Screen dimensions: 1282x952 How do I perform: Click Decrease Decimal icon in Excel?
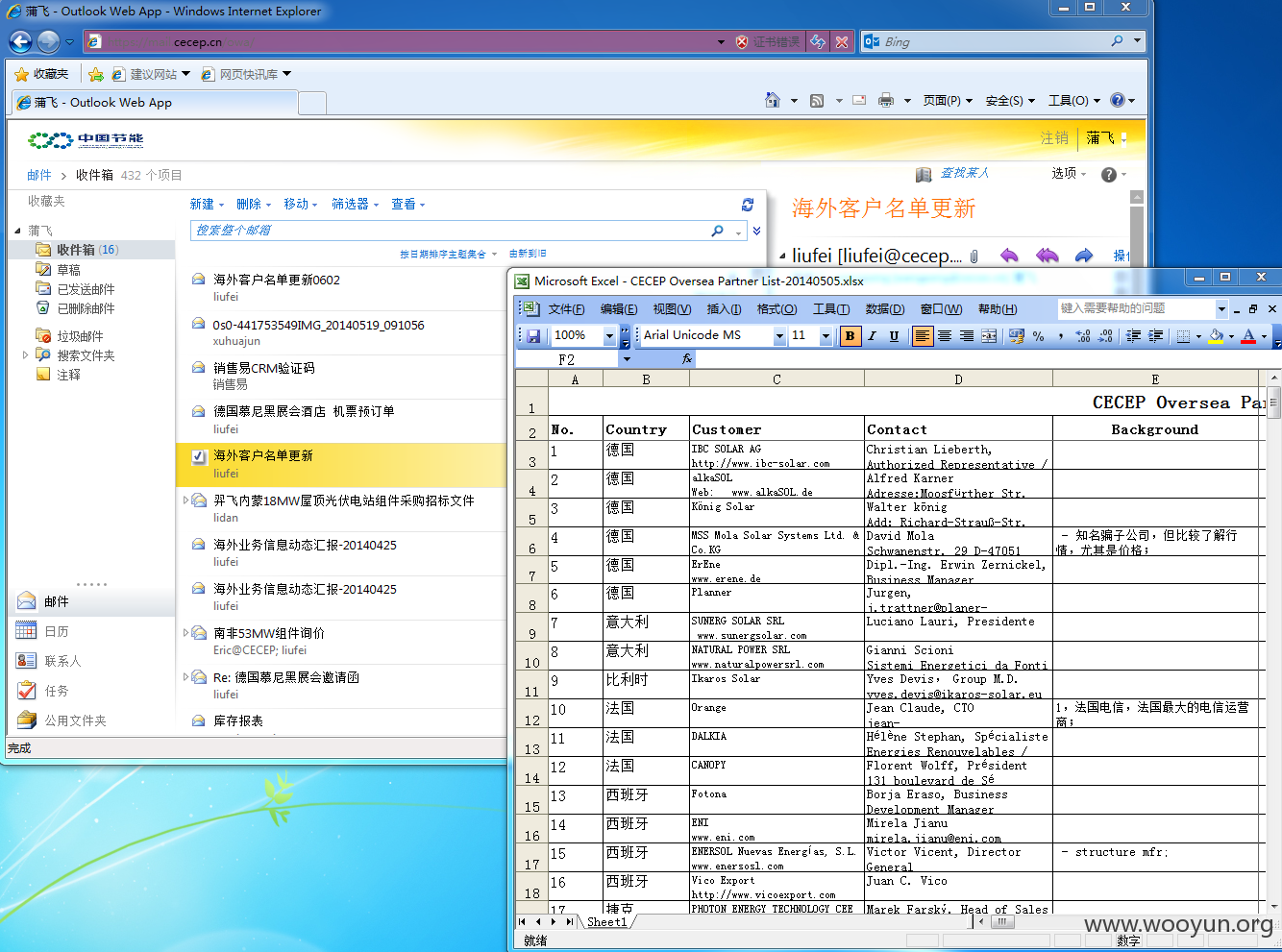tap(1105, 335)
